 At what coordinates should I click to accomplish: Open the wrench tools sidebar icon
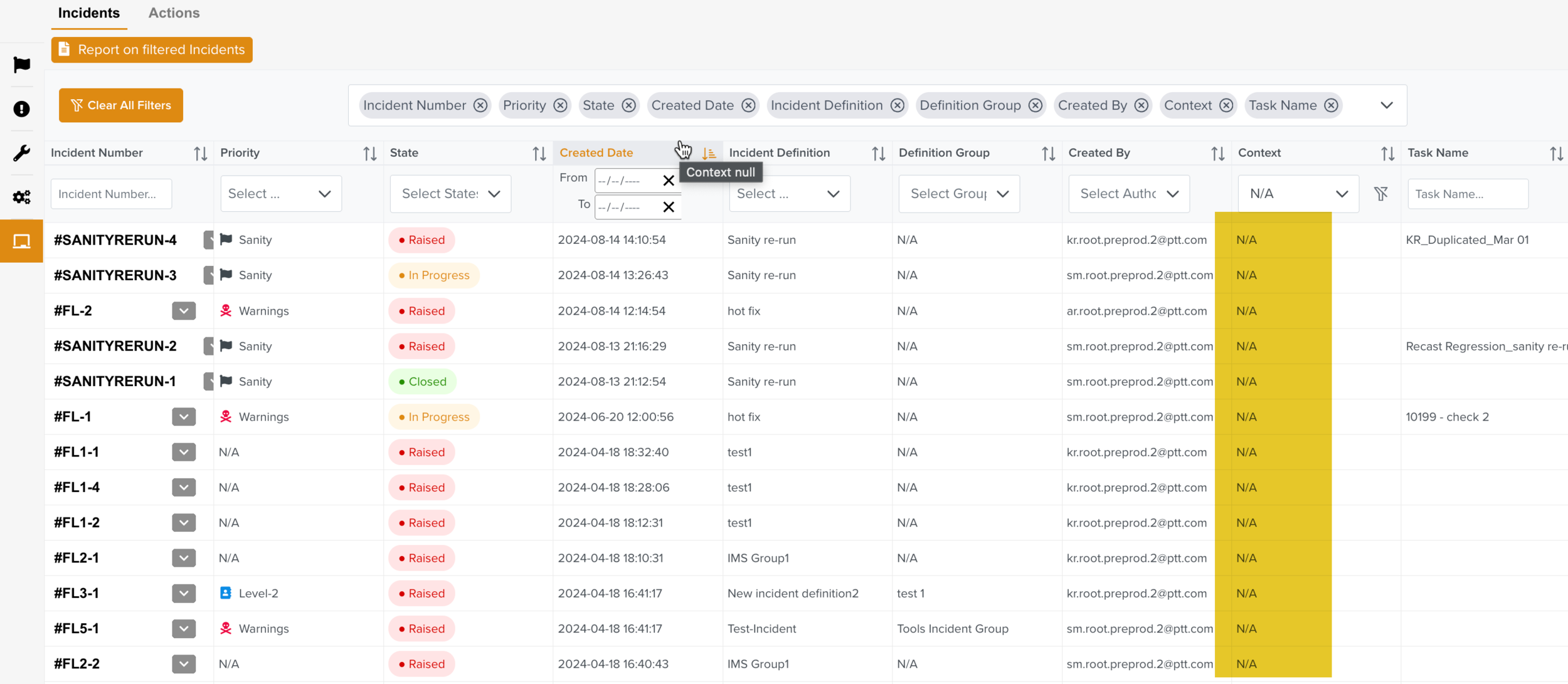[x=21, y=153]
